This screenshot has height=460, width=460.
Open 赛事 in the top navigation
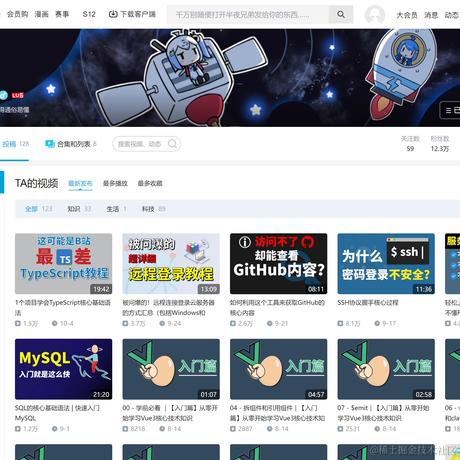click(x=62, y=14)
